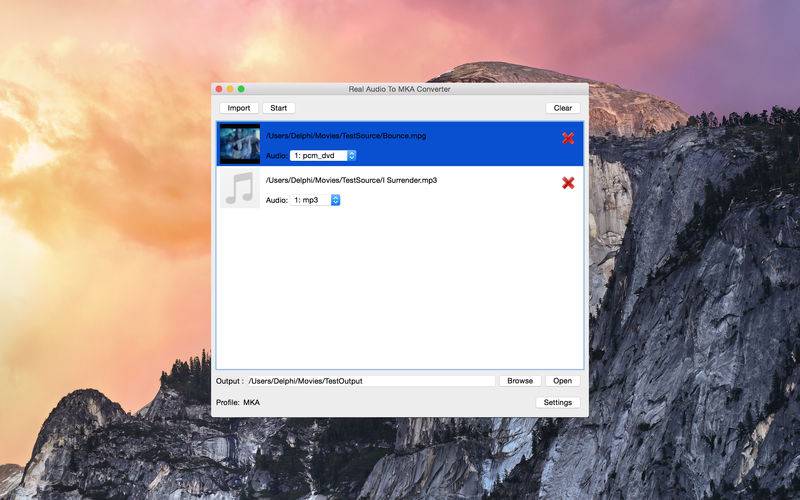Start the conversion

point(279,108)
